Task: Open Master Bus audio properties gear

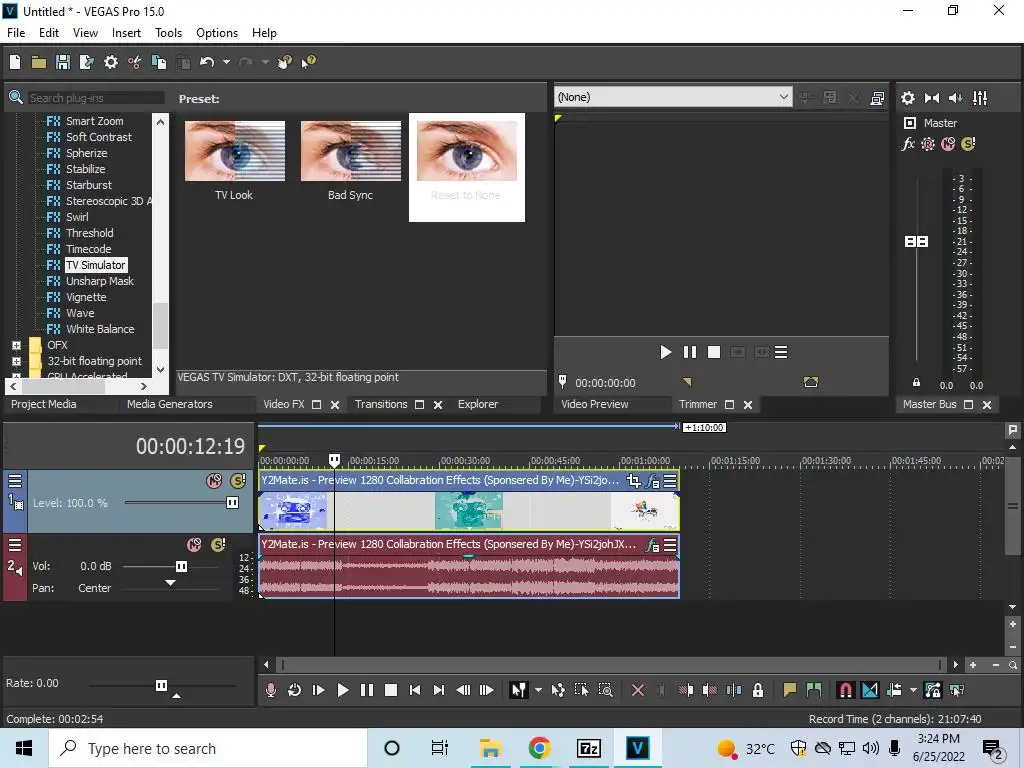Action: pyautogui.click(x=908, y=98)
